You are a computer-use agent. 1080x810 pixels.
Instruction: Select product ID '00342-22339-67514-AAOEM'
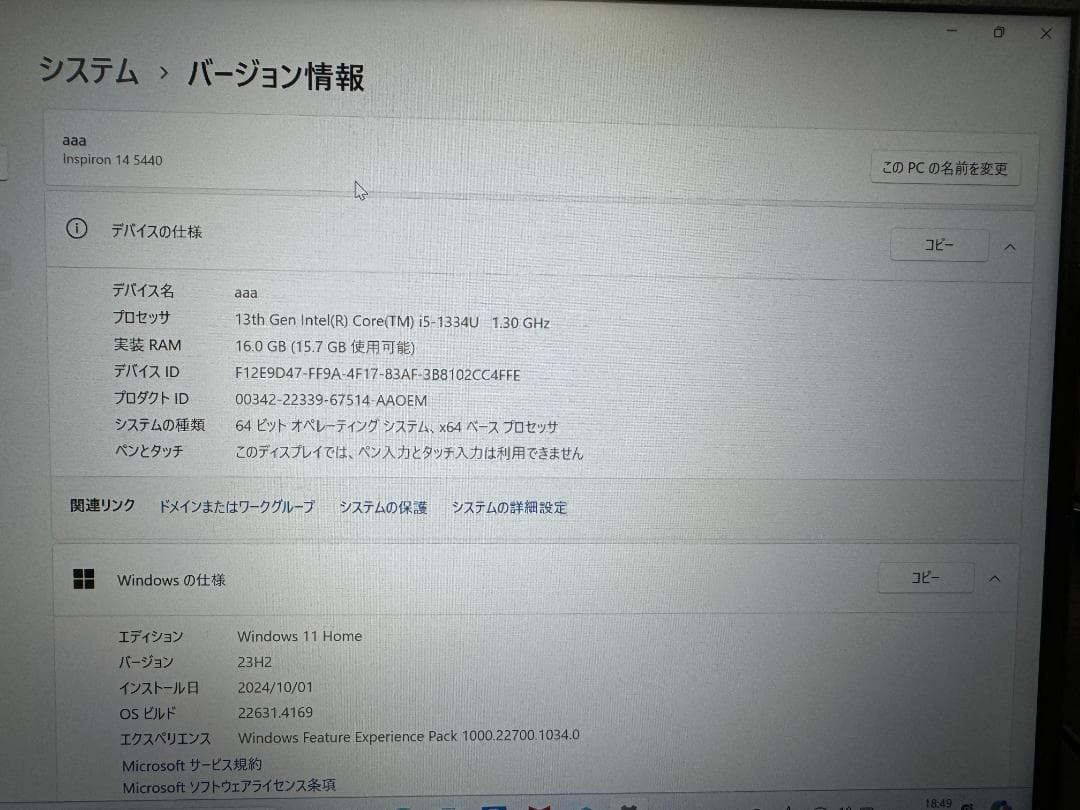click(x=331, y=400)
